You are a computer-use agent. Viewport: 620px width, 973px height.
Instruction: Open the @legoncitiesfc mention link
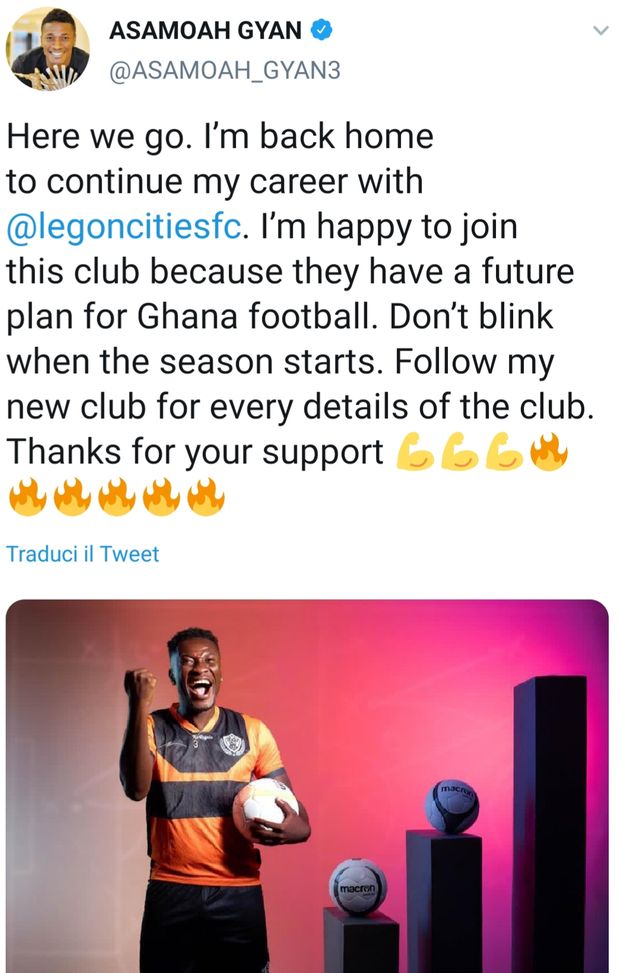point(125,227)
